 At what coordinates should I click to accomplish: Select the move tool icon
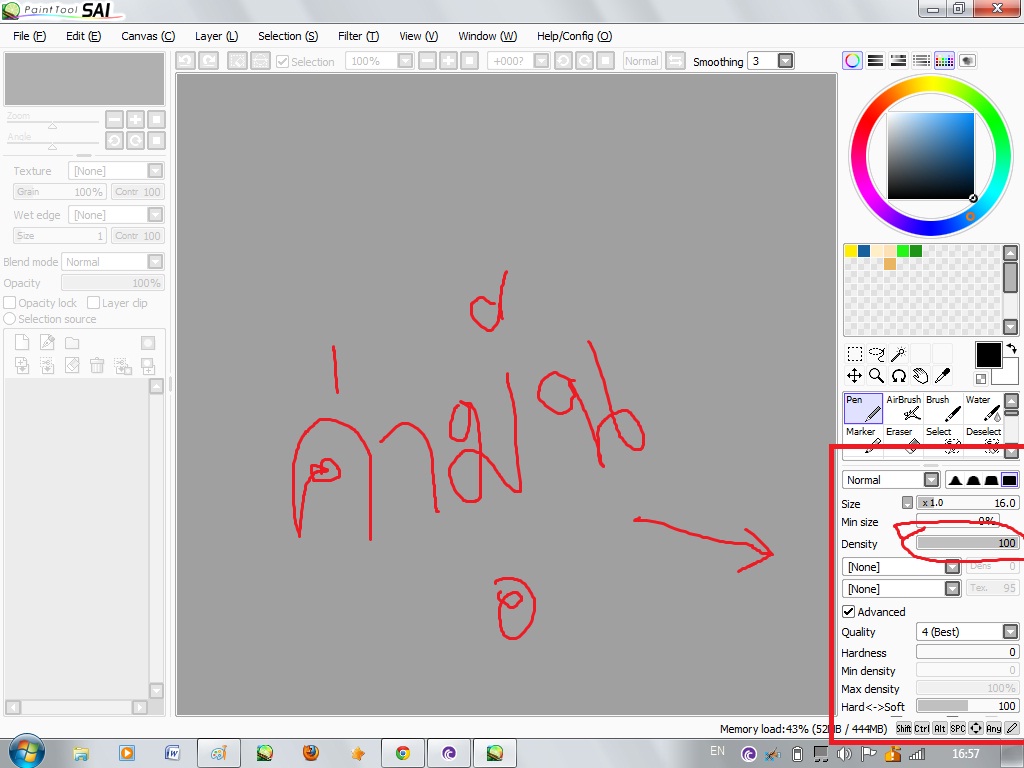coord(854,376)
